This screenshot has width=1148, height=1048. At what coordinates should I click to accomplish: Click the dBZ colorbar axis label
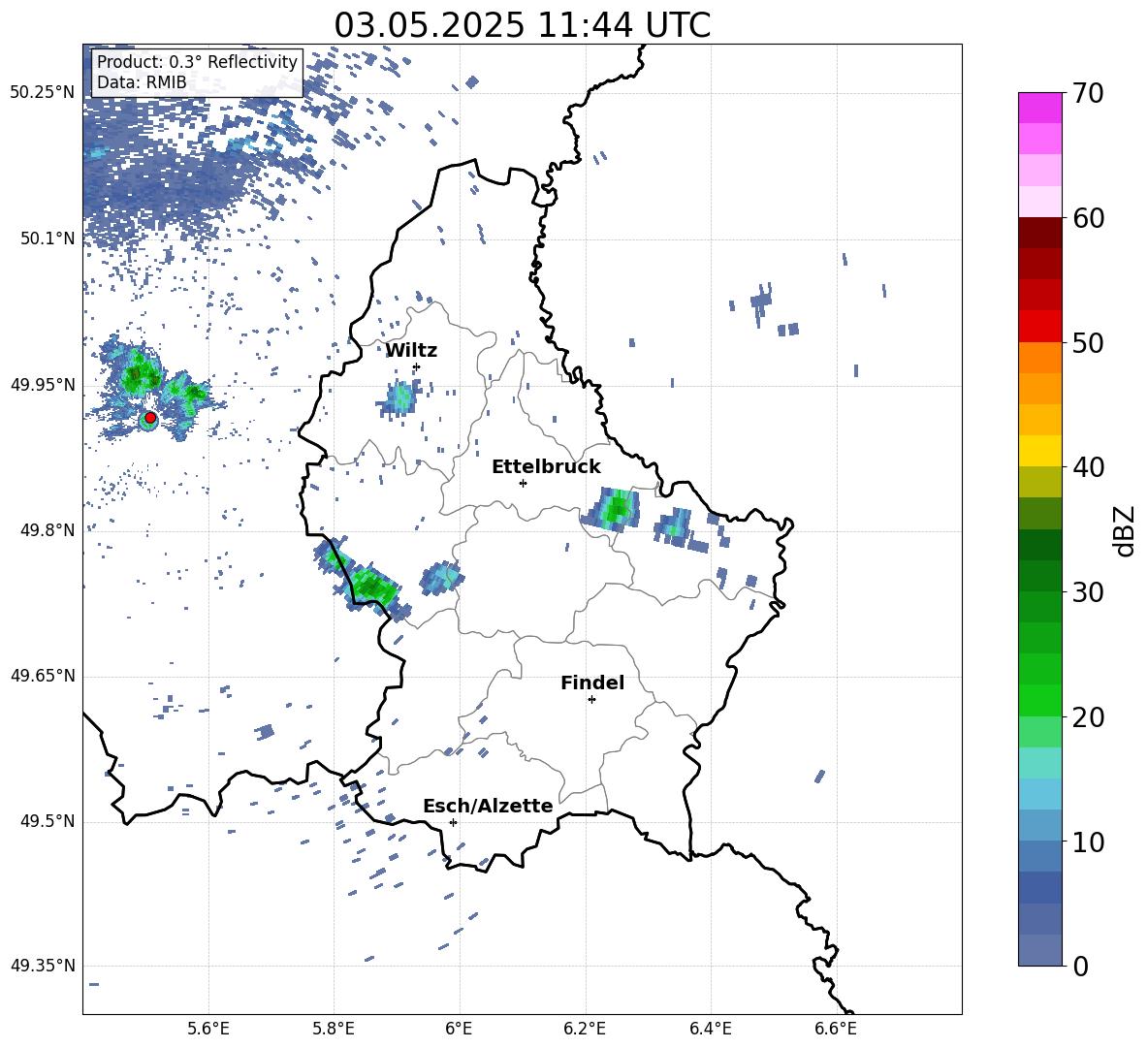1124,530
